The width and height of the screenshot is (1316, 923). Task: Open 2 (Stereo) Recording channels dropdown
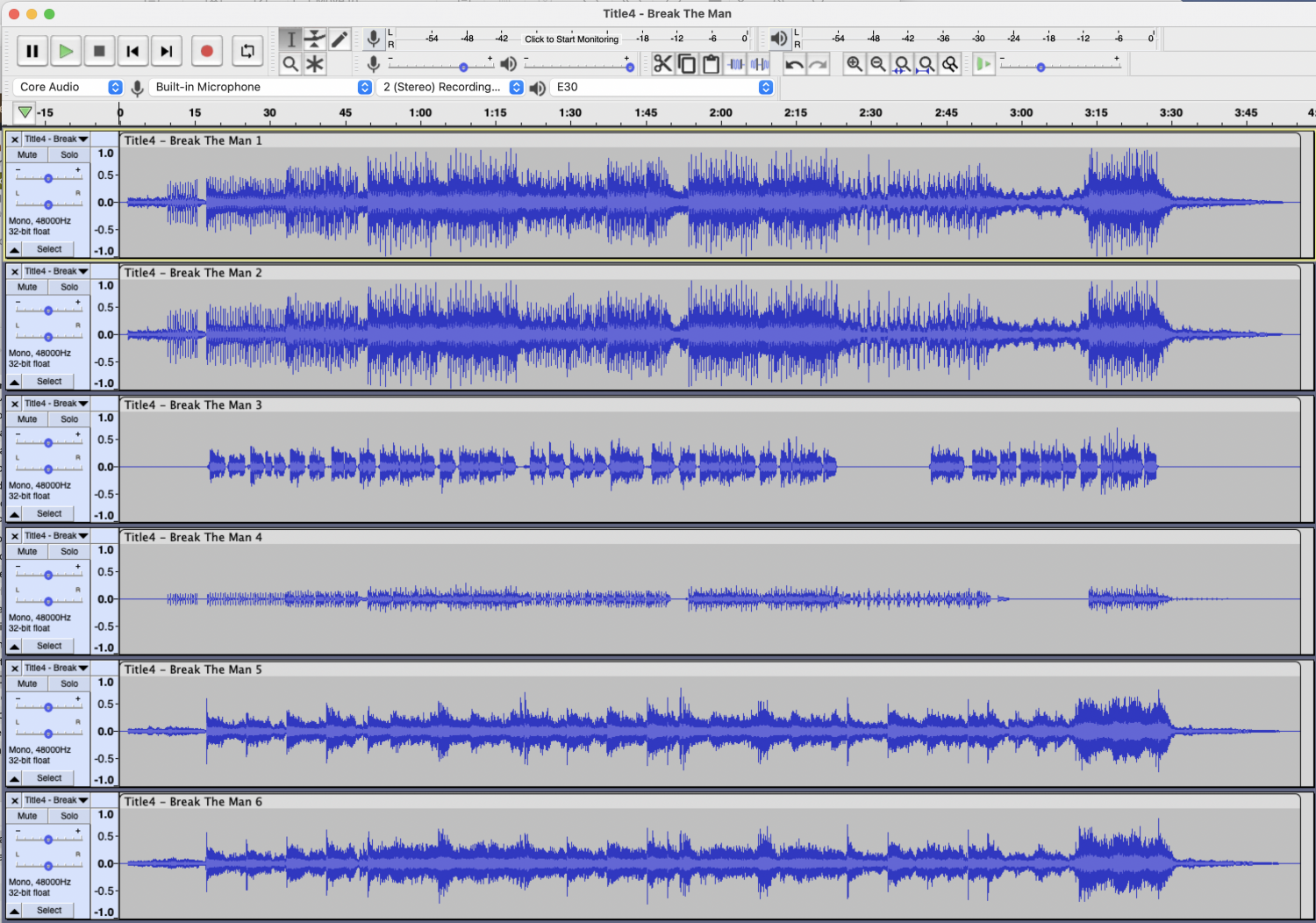(x=450, y=87)
